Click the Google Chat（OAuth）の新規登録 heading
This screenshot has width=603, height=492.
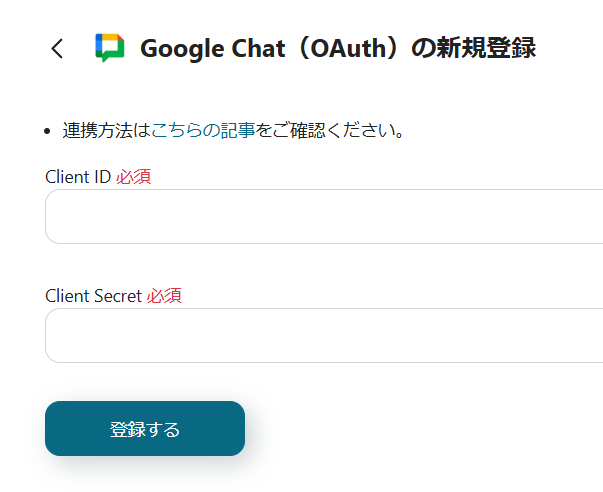(338, 48)
